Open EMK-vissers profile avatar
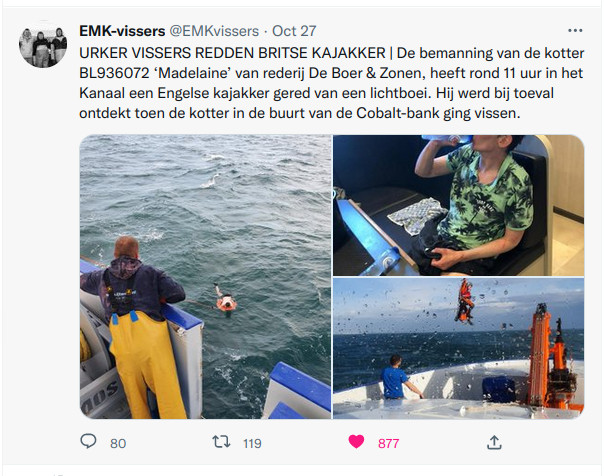Screen dimensions: 604x476 (x=43, y=45)
